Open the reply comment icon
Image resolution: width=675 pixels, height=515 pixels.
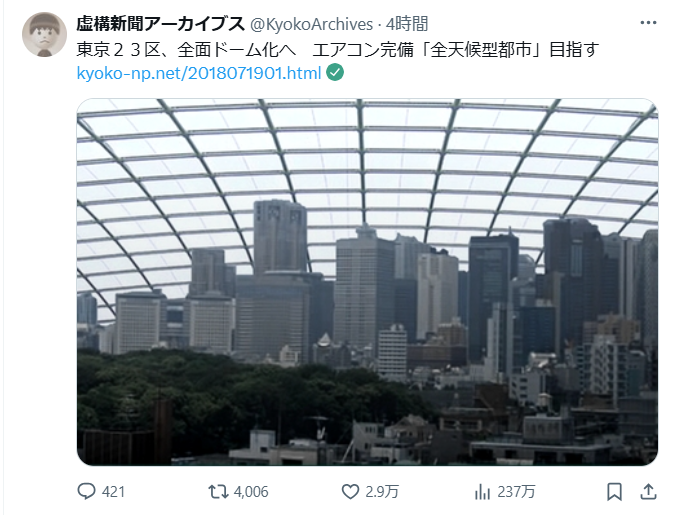point(86,491)
